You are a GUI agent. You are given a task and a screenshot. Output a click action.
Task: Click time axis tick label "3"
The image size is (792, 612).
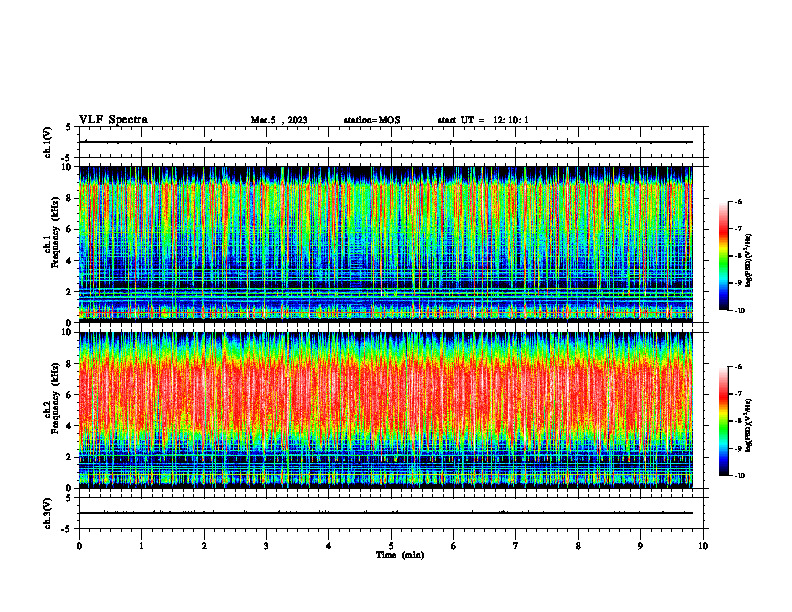[x=266, y=546]
